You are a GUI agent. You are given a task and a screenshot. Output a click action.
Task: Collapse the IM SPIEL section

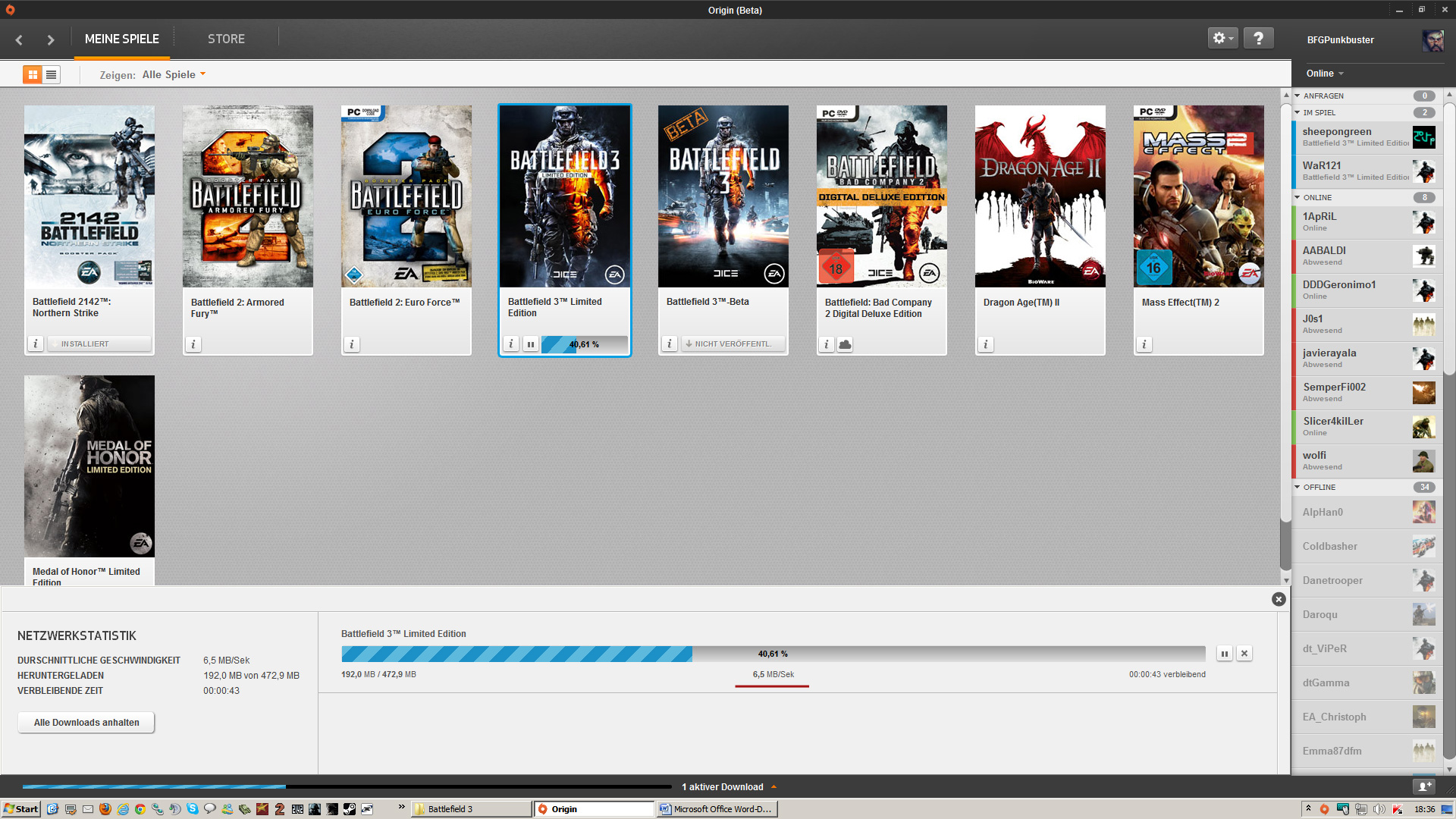coord(1298,112)
